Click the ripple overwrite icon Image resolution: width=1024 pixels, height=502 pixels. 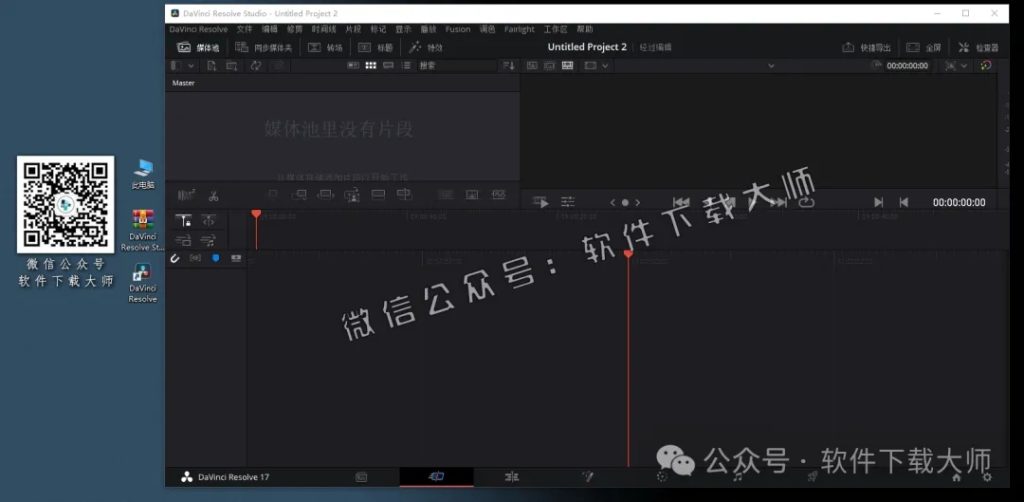325,195
